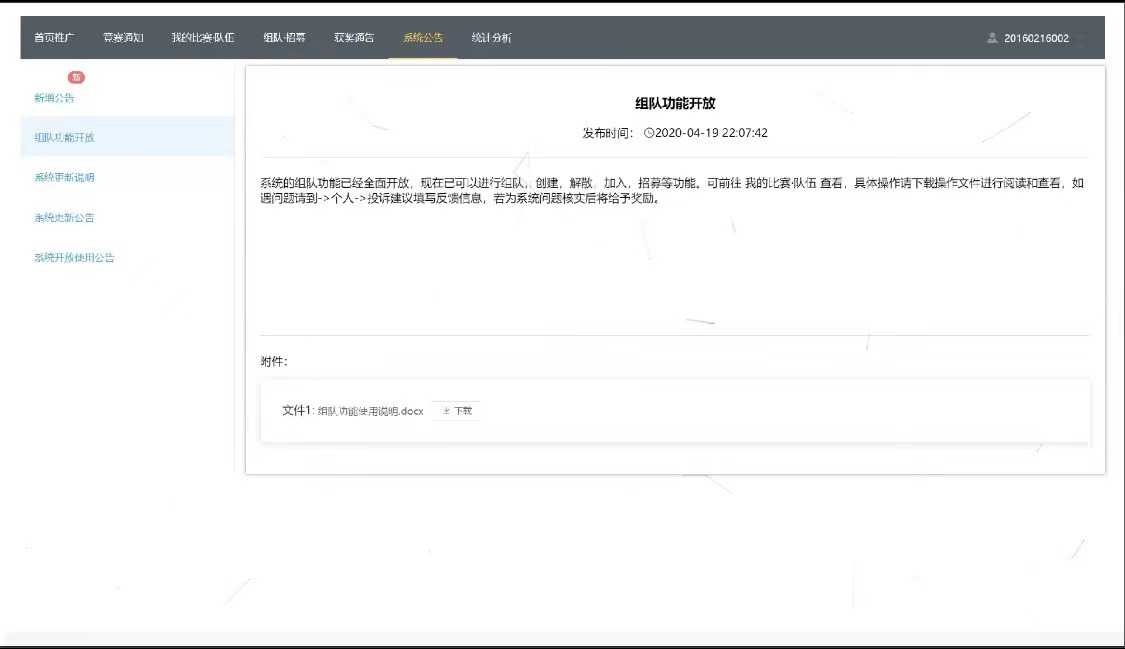Click the clock icon beside publish time

[649, 133]
